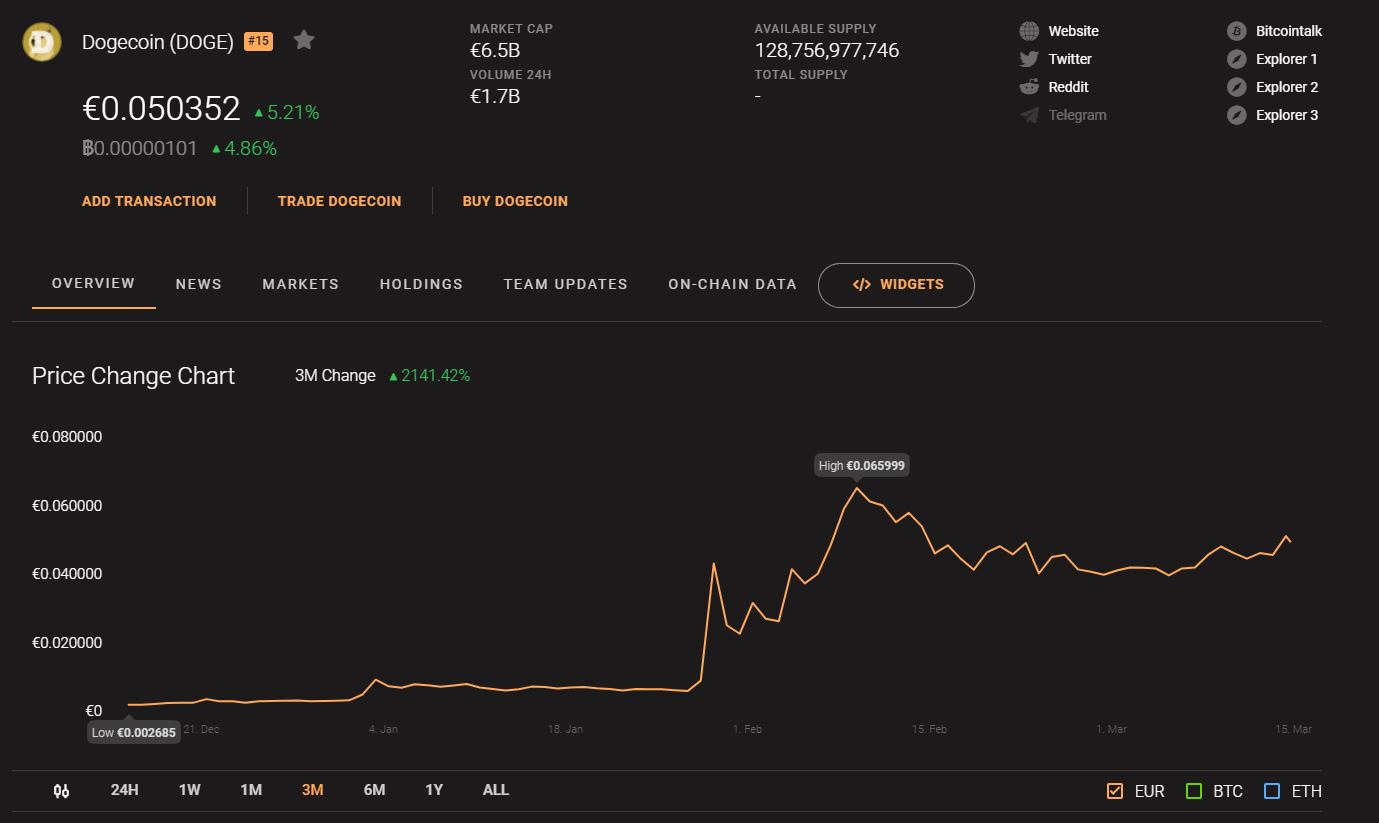Click the Dogecoin (DOGE) title

click(x=158, y=42)
